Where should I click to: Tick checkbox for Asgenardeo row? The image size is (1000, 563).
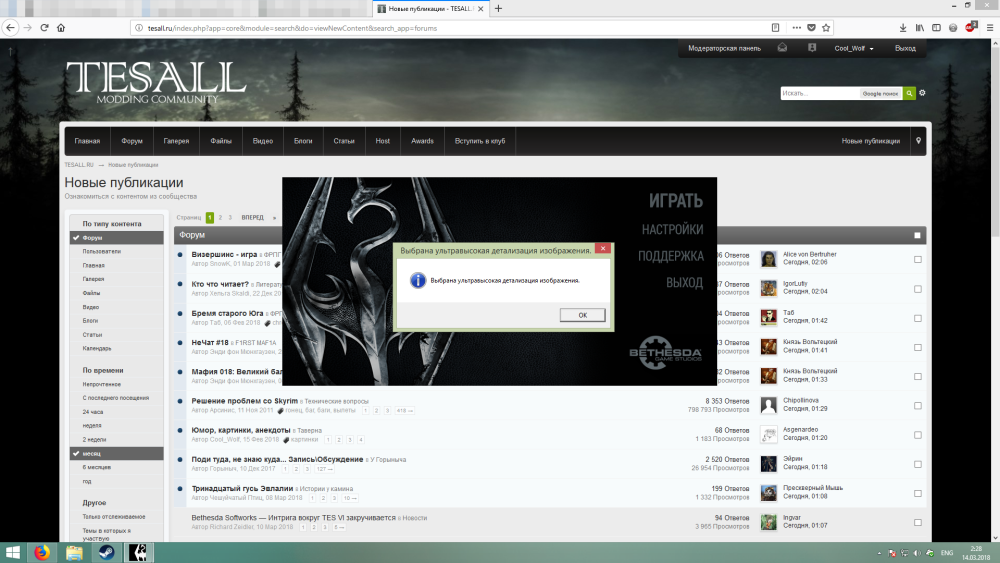point(918,435)
